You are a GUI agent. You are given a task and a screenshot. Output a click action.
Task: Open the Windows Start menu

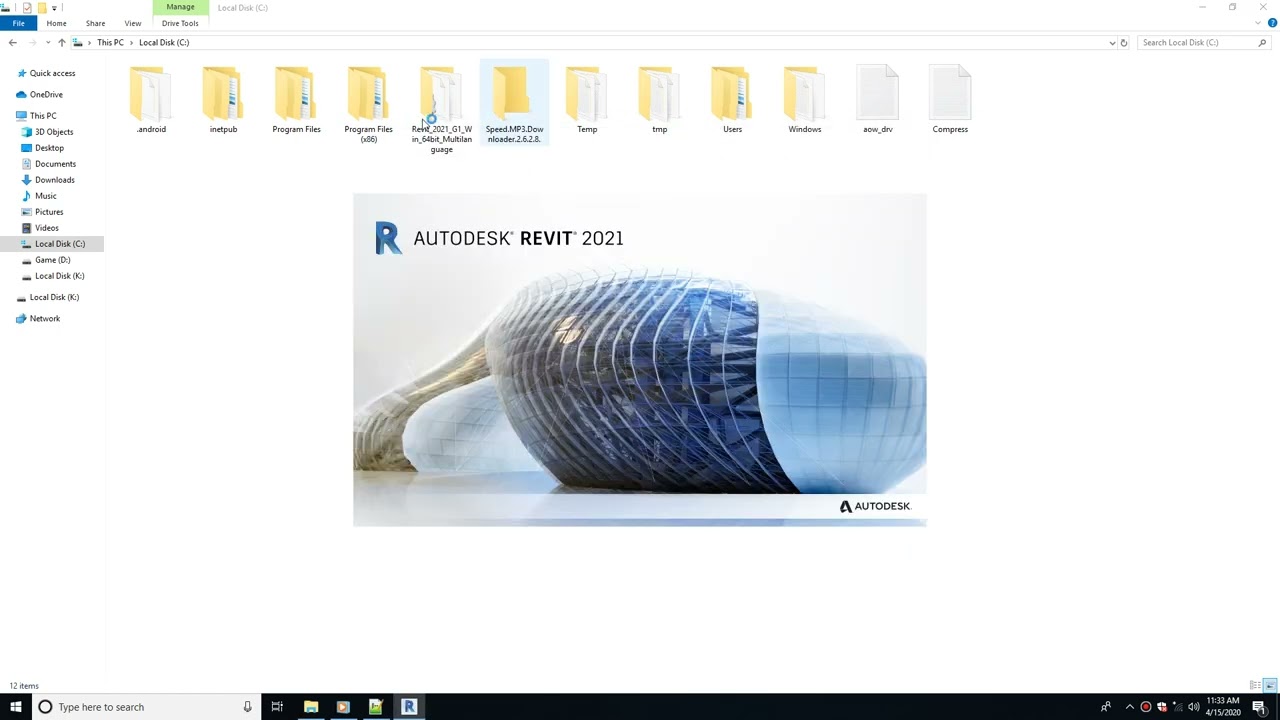tap(15, 706)
